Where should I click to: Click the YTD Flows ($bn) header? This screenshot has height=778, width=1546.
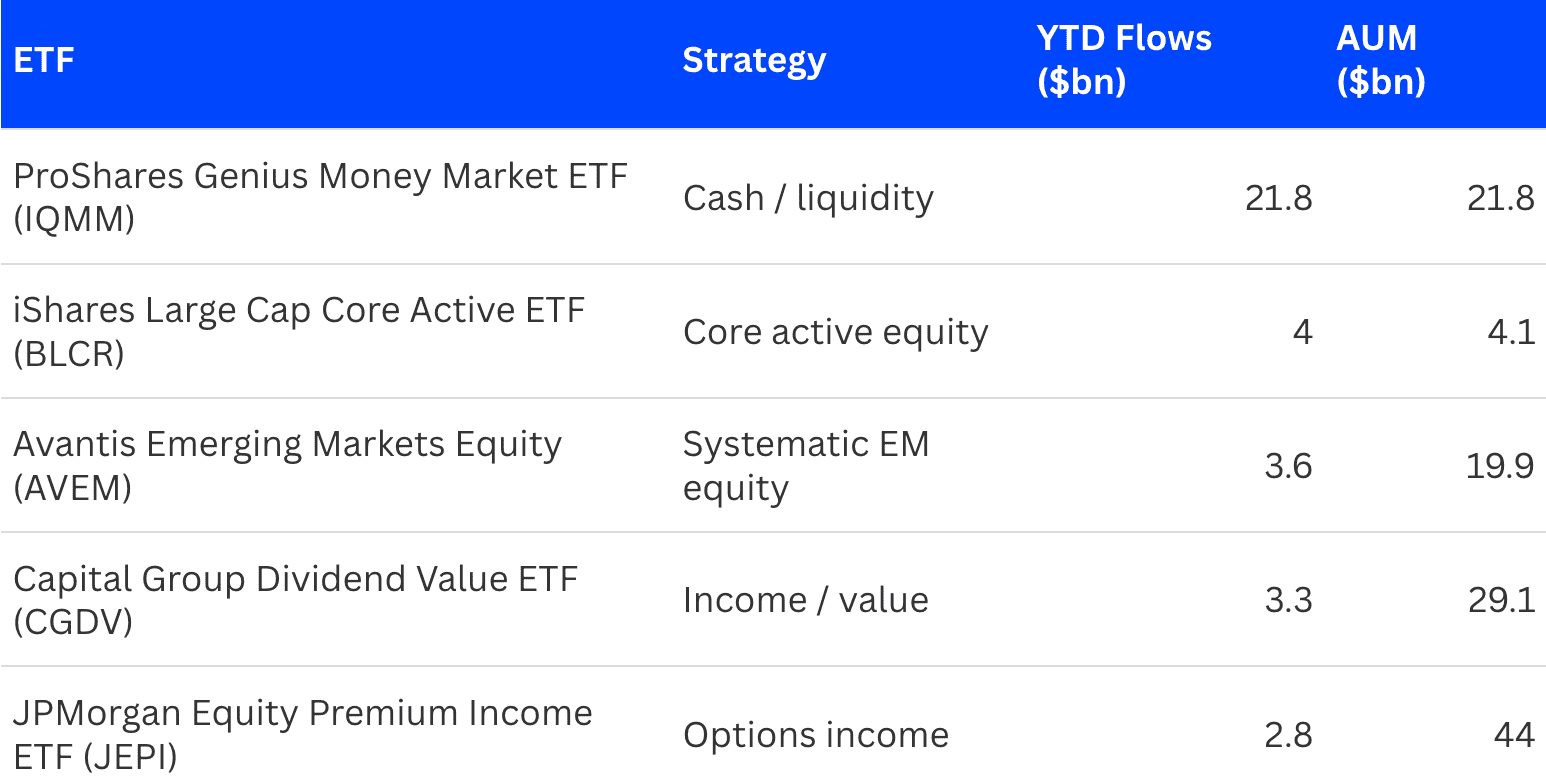[1124, 60]
